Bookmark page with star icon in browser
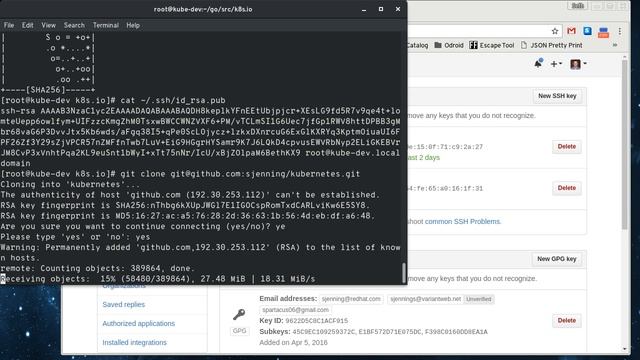This screenshot has height=360, width=640. [555, 31]
